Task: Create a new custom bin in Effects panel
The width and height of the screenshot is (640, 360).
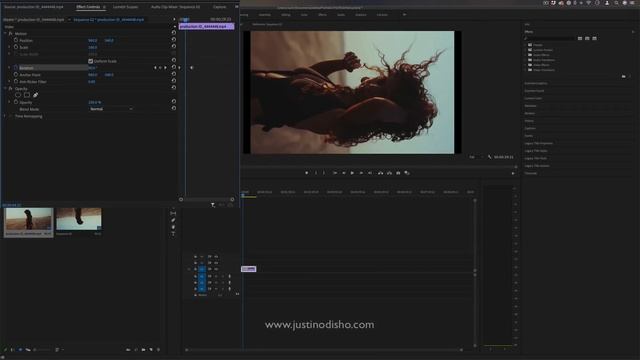Action: click(623, 76)
